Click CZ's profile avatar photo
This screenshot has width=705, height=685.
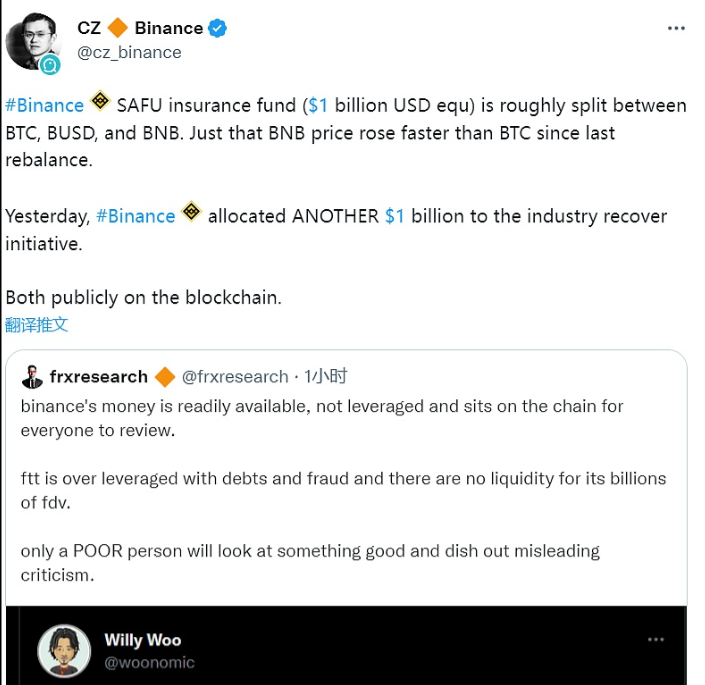coord(31,39)
